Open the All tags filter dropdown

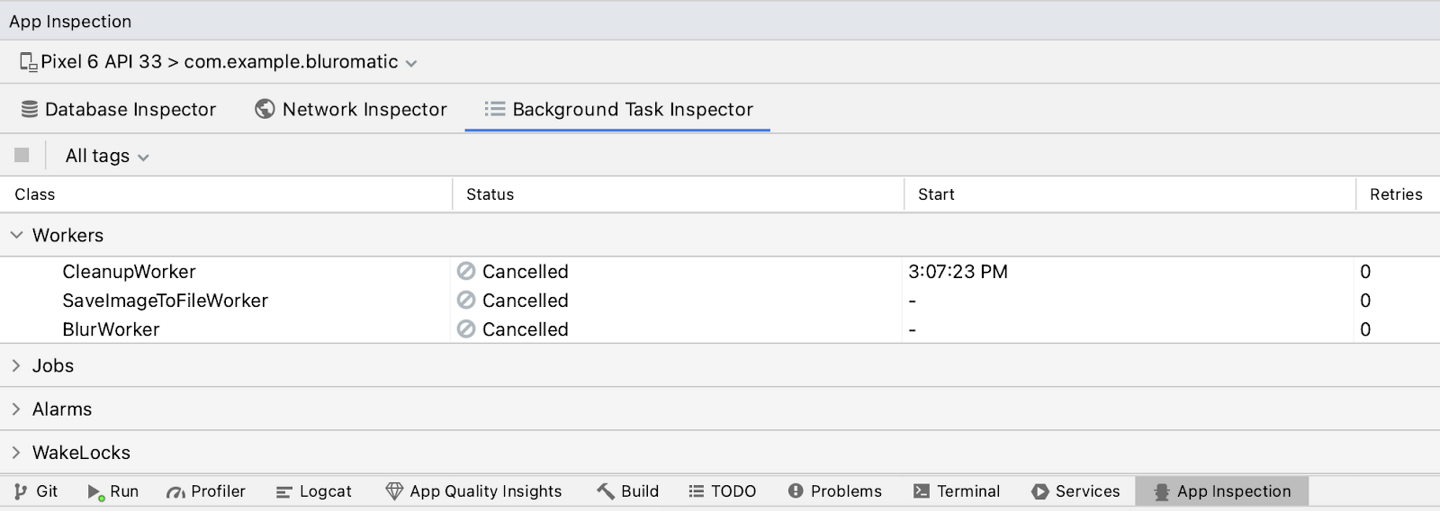coord(106,156)
